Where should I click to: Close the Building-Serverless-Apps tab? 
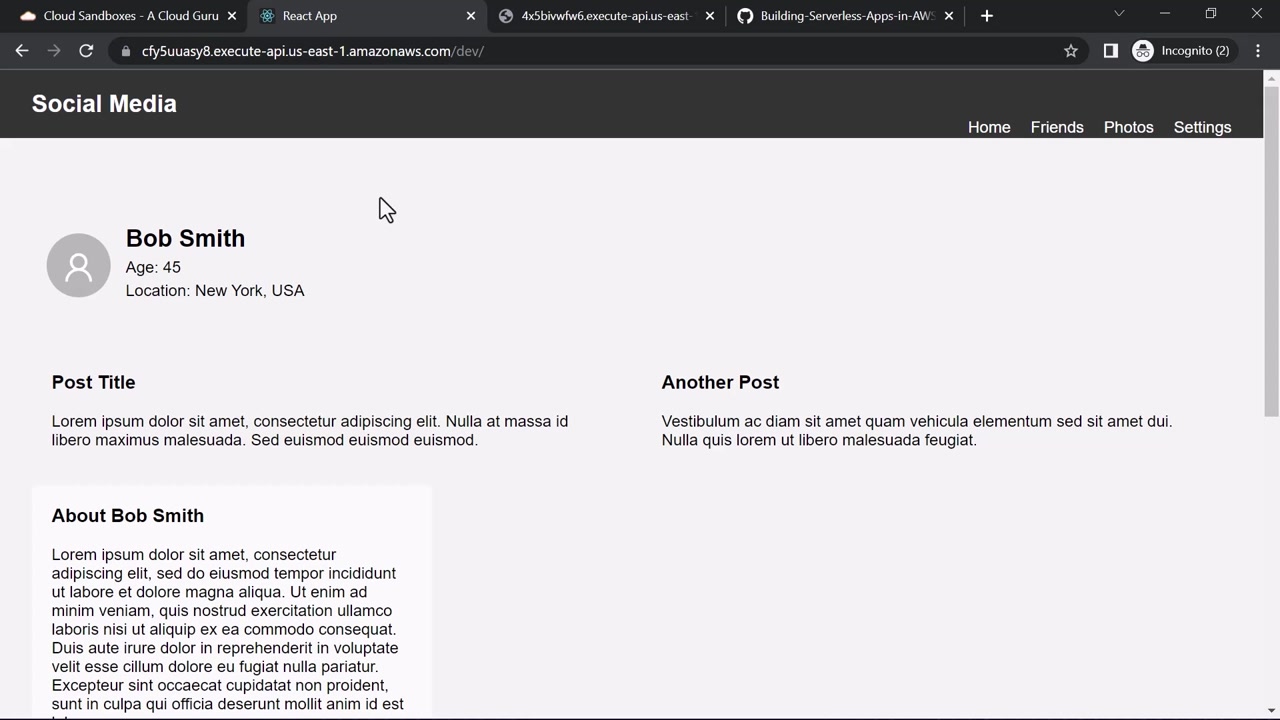coord(949,16)
